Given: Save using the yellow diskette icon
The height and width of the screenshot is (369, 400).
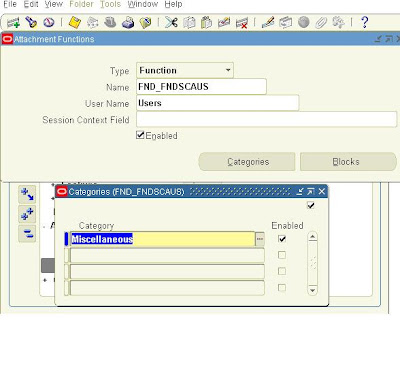Looking at the screenshot, I should pos(75,23).
